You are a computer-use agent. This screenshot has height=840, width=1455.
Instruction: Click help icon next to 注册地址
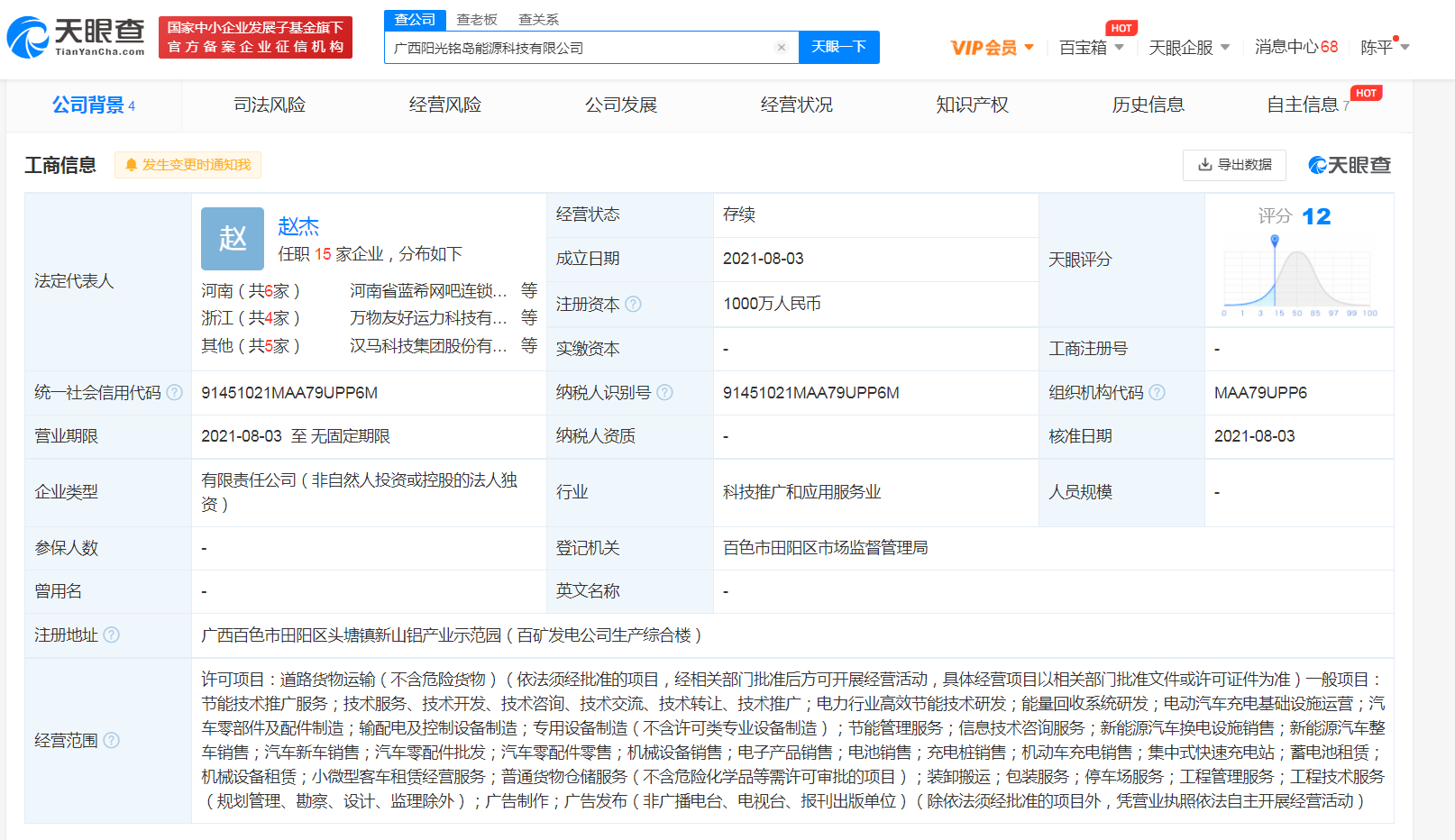111,635
